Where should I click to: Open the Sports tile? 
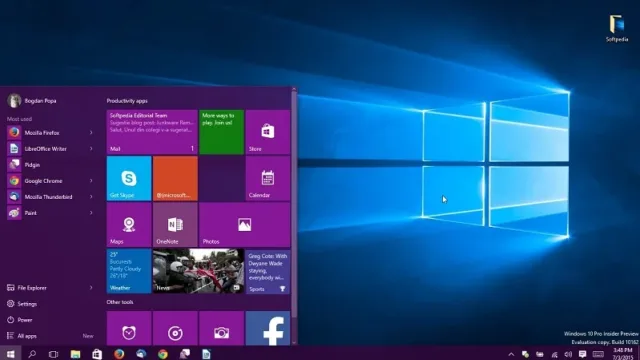(x=268, y=271)
